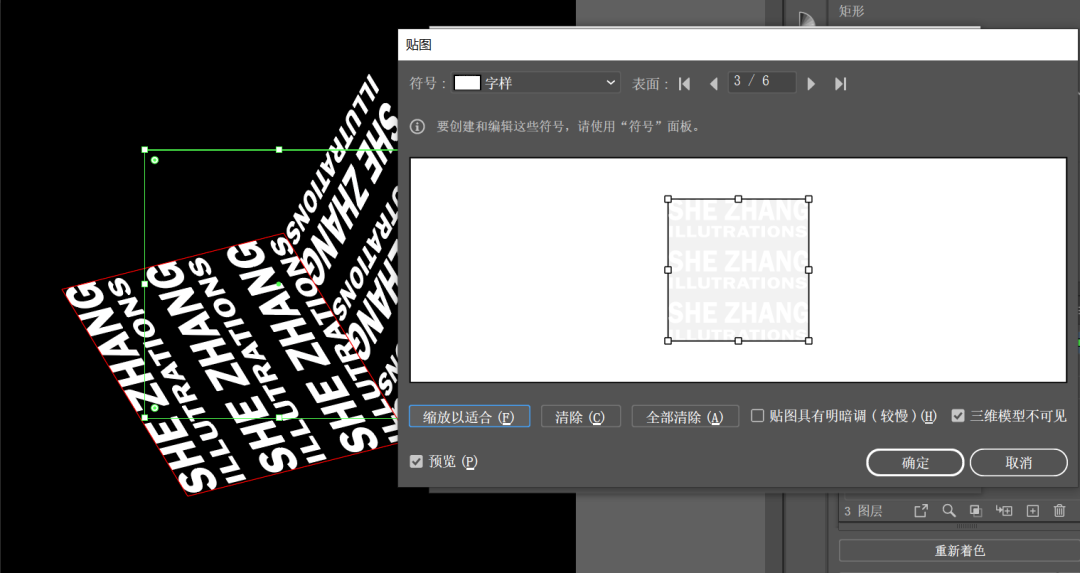The width and height of the screenshot is (1080, 573).
Task: Click the 缩放以适合 button
Action: tap(469, 417)
